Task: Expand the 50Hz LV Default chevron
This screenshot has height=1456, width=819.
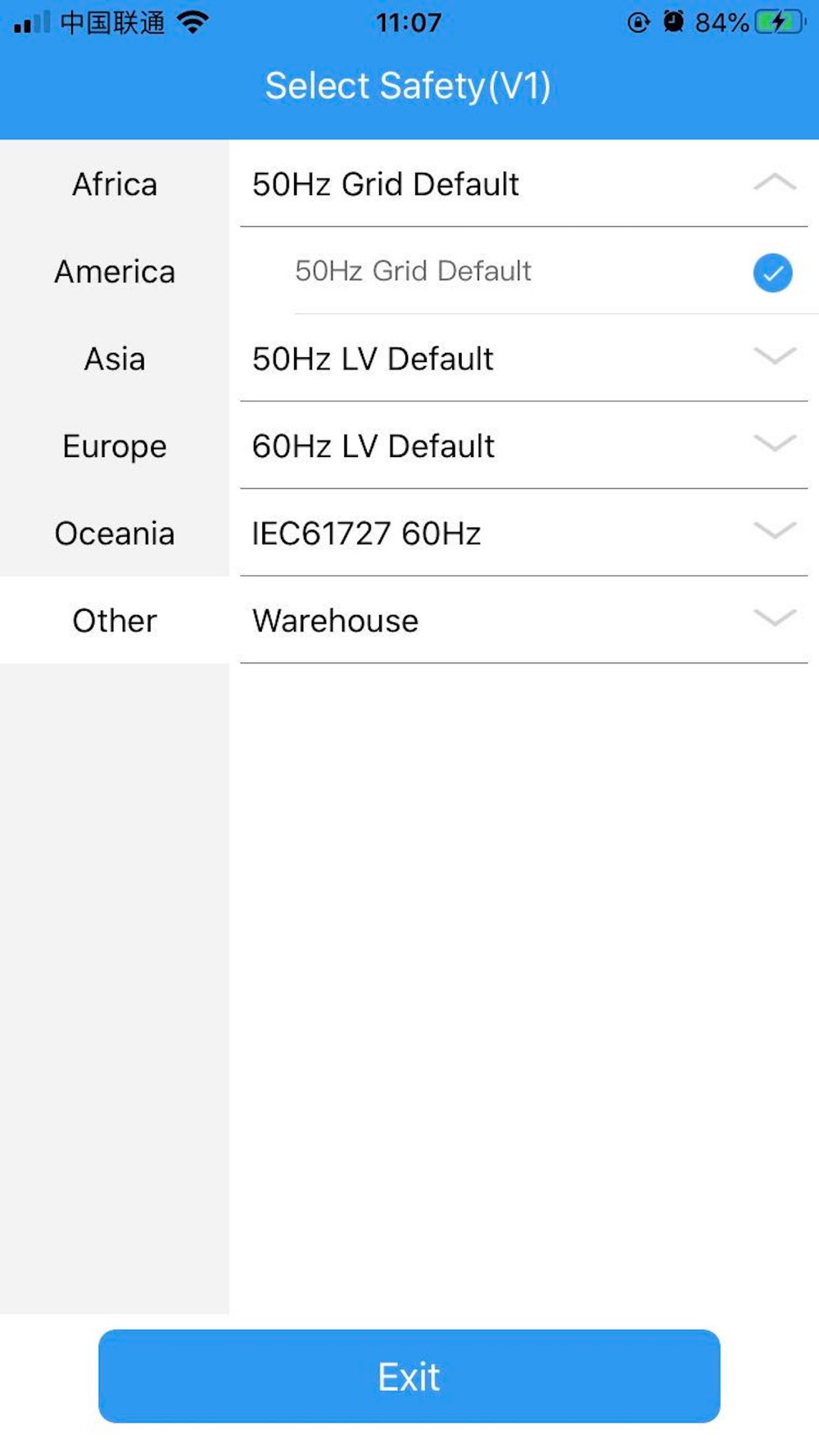Action: click(x=774, y=356)
